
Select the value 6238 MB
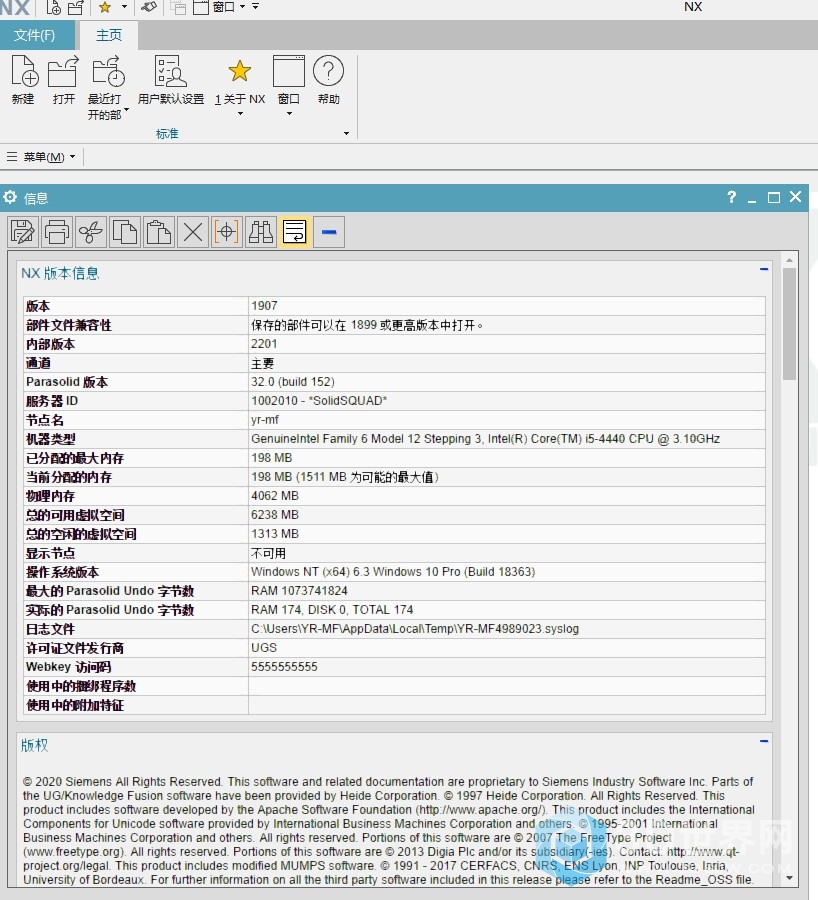click(x=275, y=514)
